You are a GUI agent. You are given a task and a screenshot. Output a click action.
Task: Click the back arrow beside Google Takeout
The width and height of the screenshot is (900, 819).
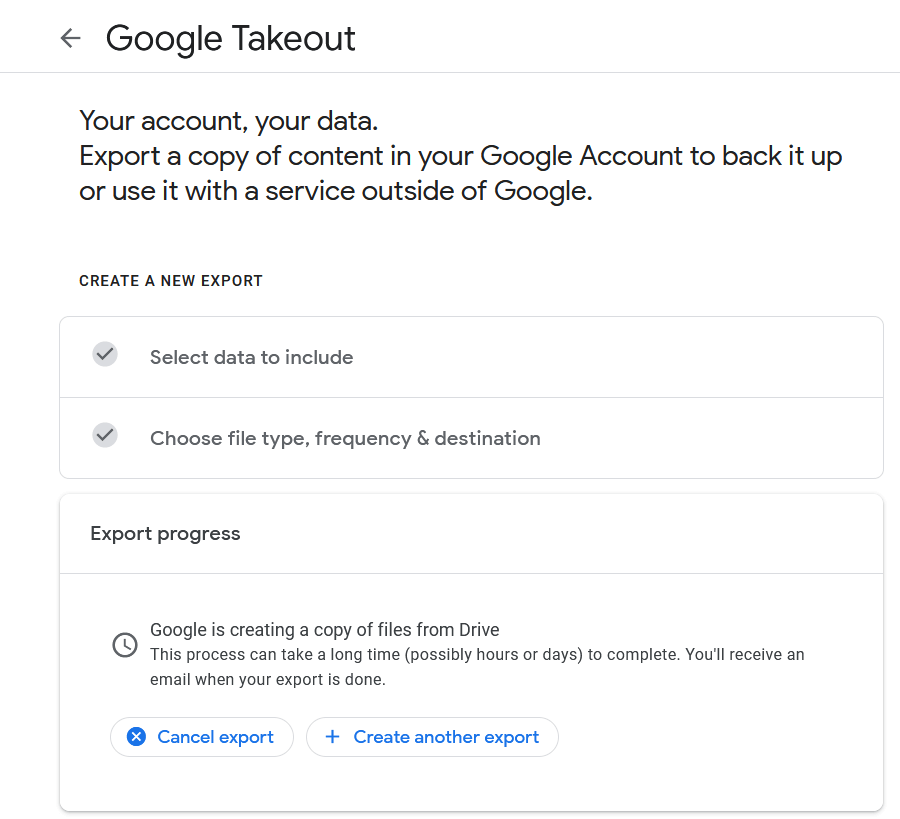(x=70, y=38)
